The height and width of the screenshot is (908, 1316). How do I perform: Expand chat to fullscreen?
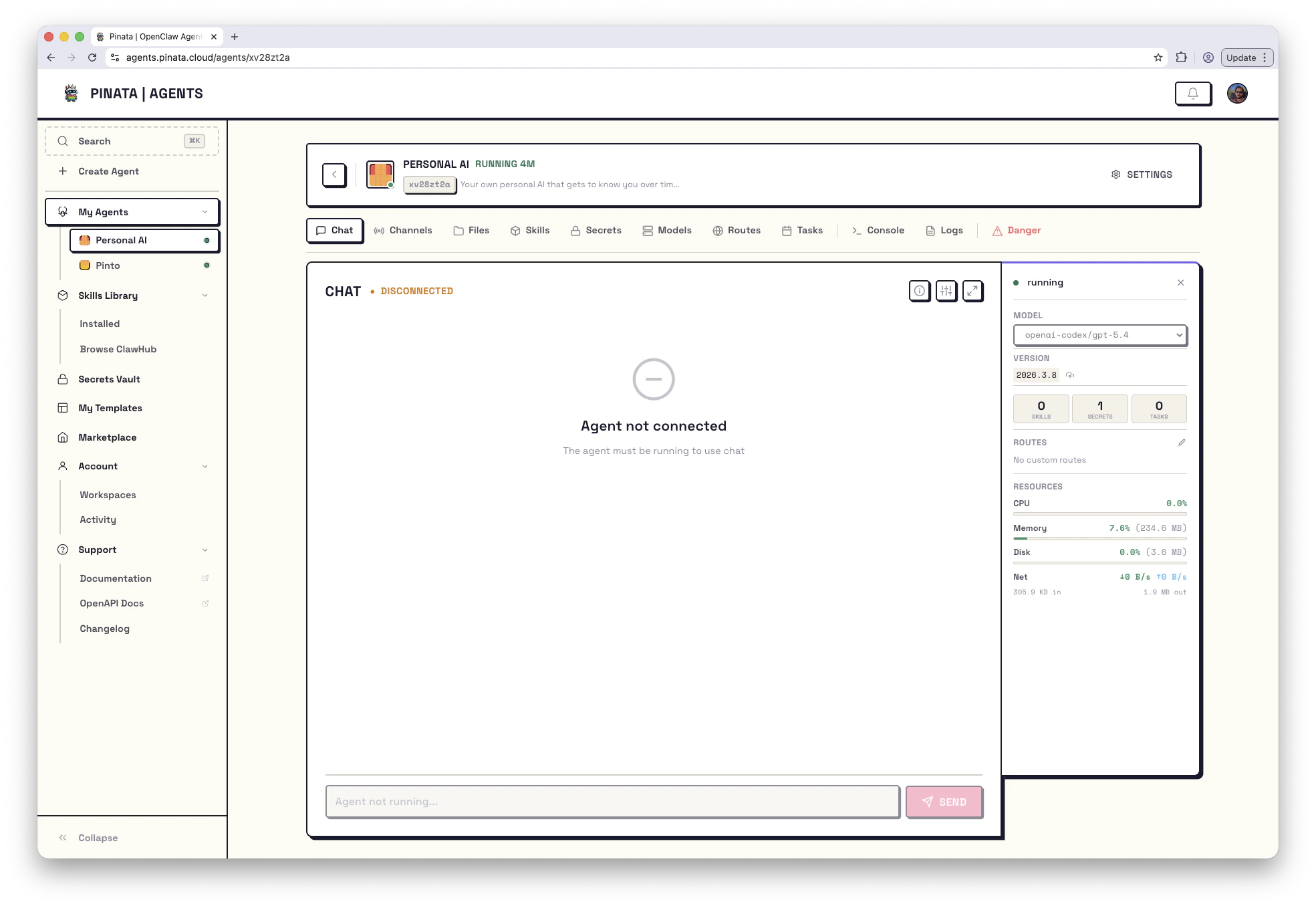pos(972,291)
